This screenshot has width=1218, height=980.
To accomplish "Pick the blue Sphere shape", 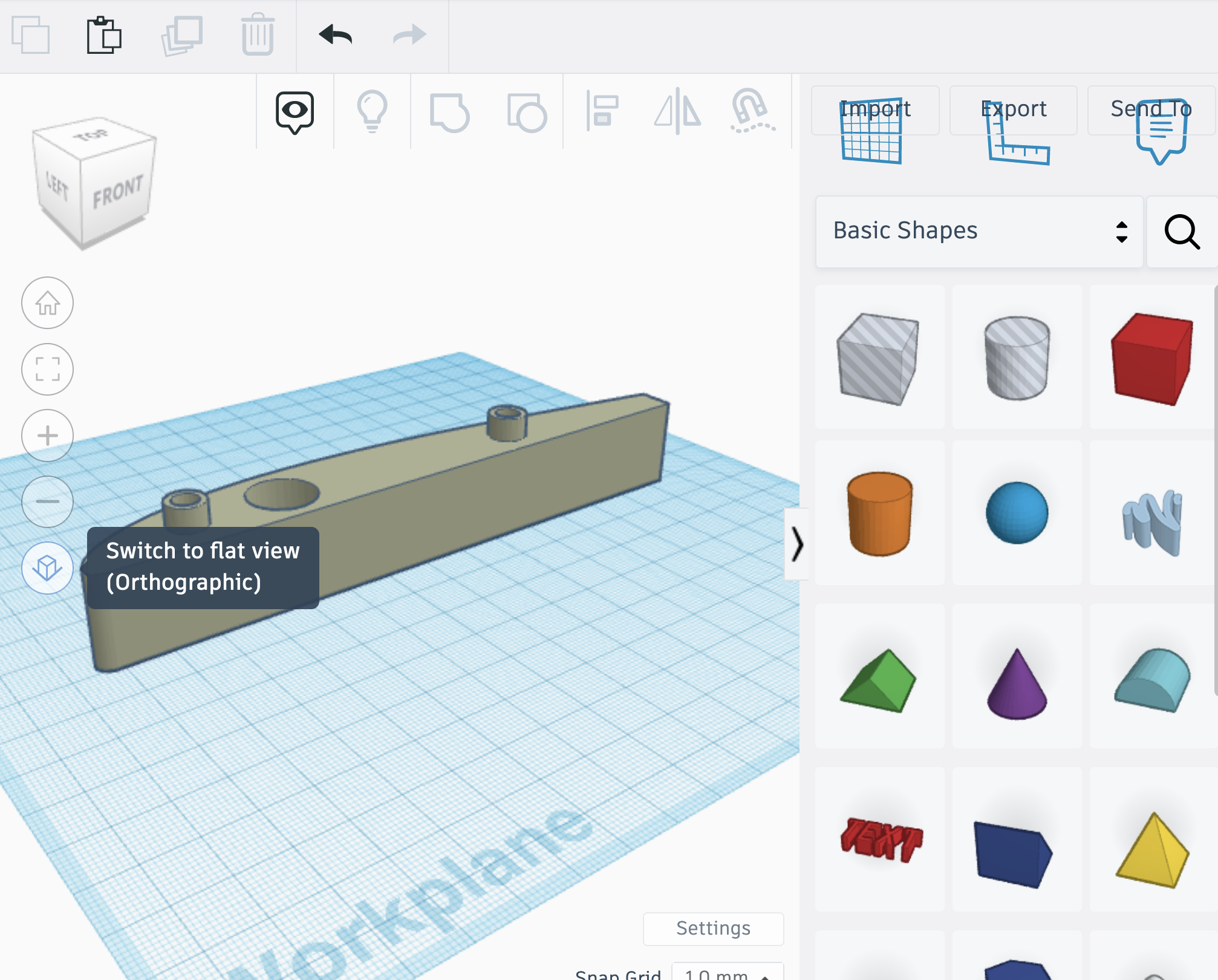I will pos(1017,514).
